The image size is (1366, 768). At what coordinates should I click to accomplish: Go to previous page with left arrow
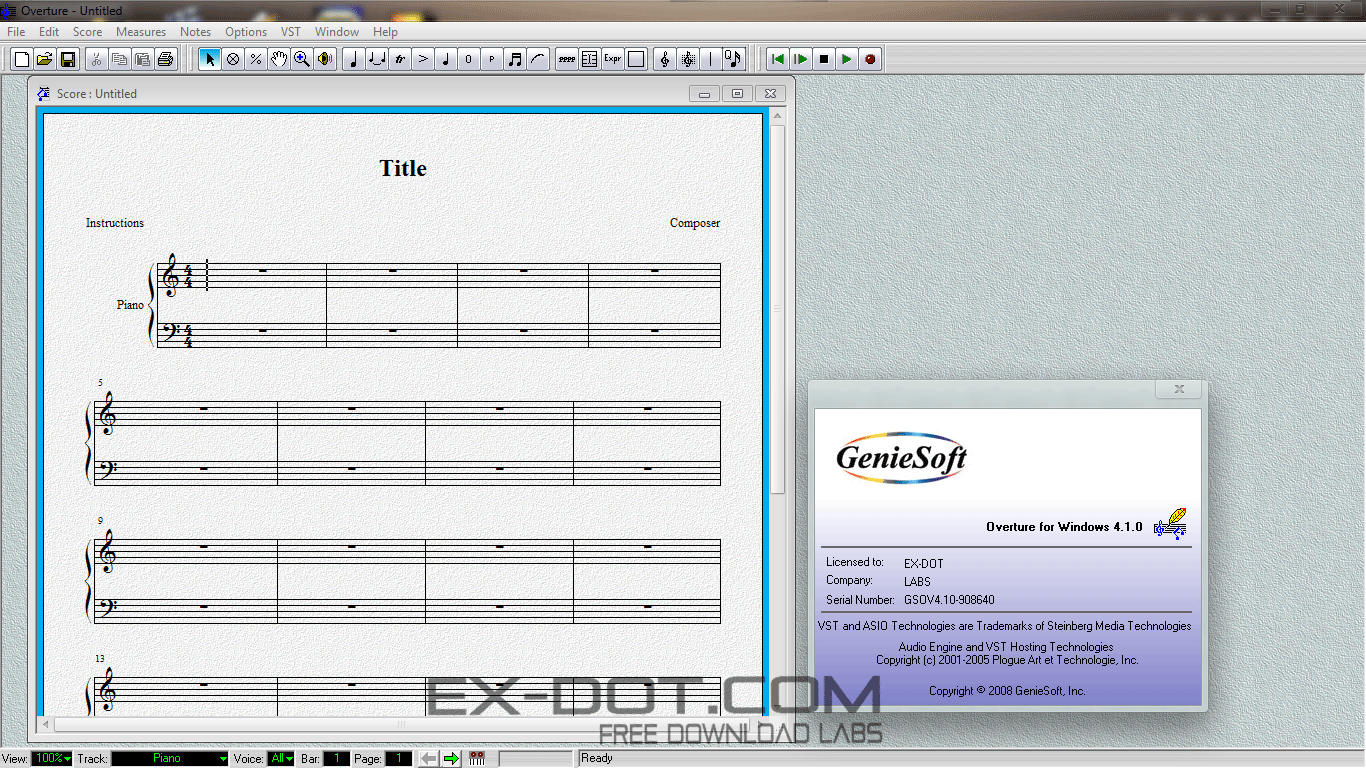428,759
